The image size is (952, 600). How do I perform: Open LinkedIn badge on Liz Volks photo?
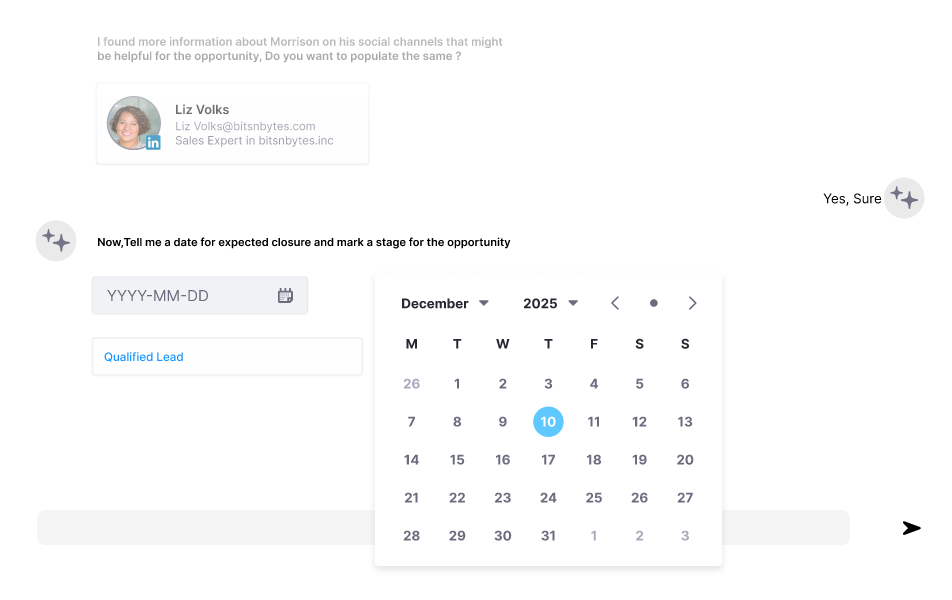click(153, 143)
